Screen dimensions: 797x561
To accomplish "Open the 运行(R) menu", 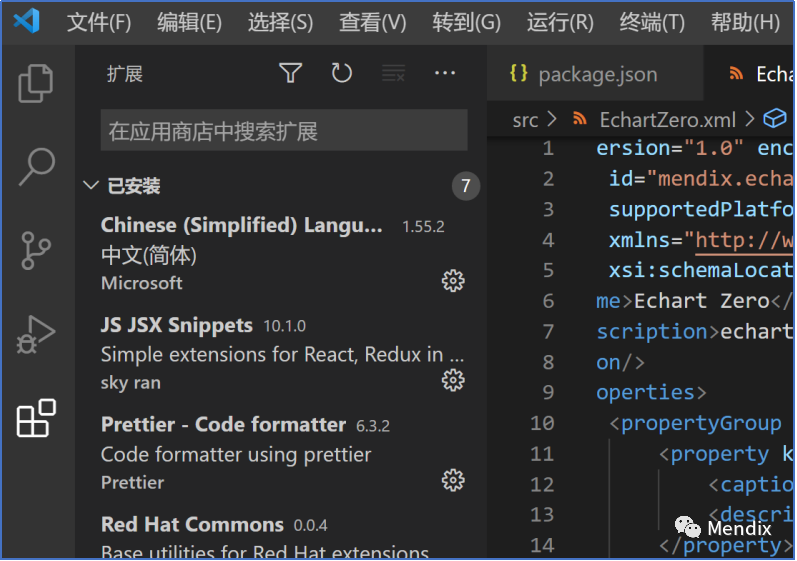I will point(560,22).
